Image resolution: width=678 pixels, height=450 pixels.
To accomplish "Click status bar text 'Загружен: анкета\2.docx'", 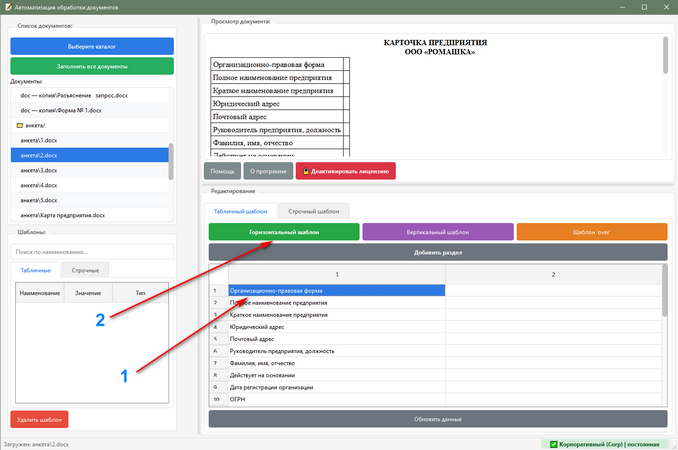I will click(36, 444).
